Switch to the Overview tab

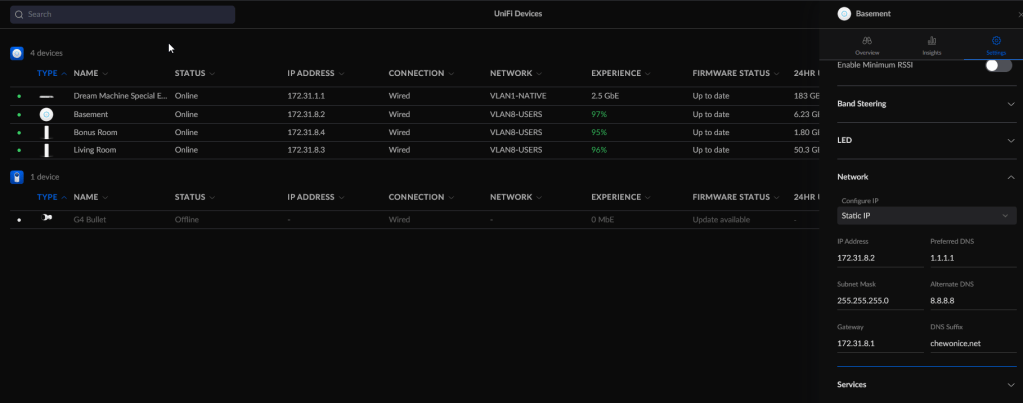(x=867, y=45)
